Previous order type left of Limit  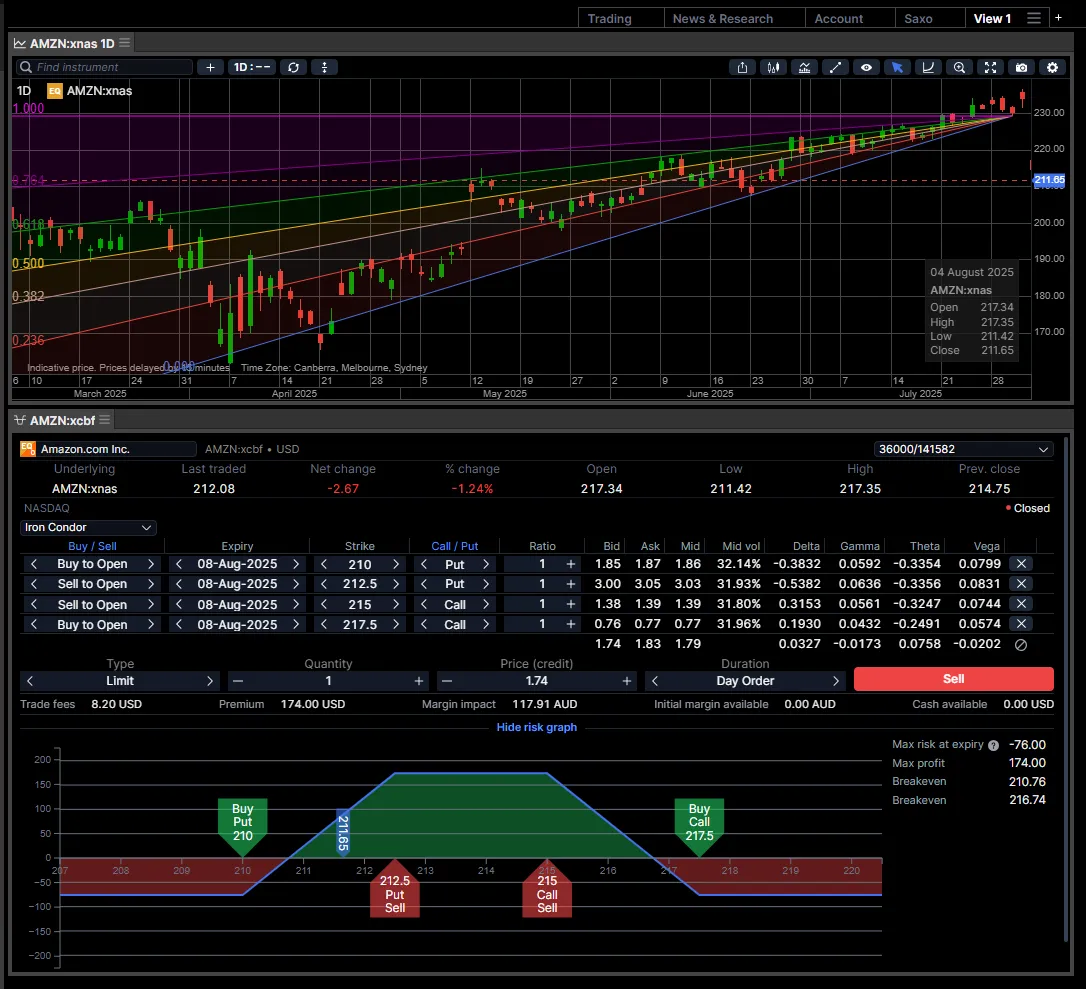point(30,681)
